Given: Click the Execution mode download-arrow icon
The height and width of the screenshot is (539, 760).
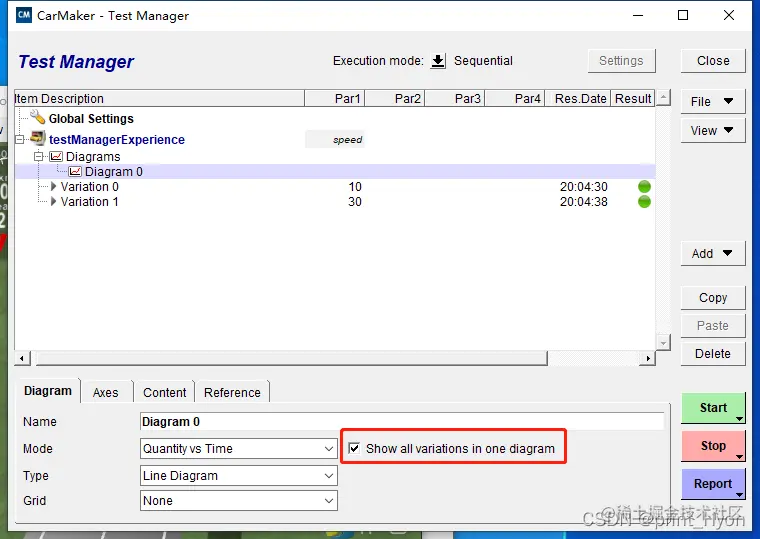Looking at the screenshot, I should tap(438, 61).
